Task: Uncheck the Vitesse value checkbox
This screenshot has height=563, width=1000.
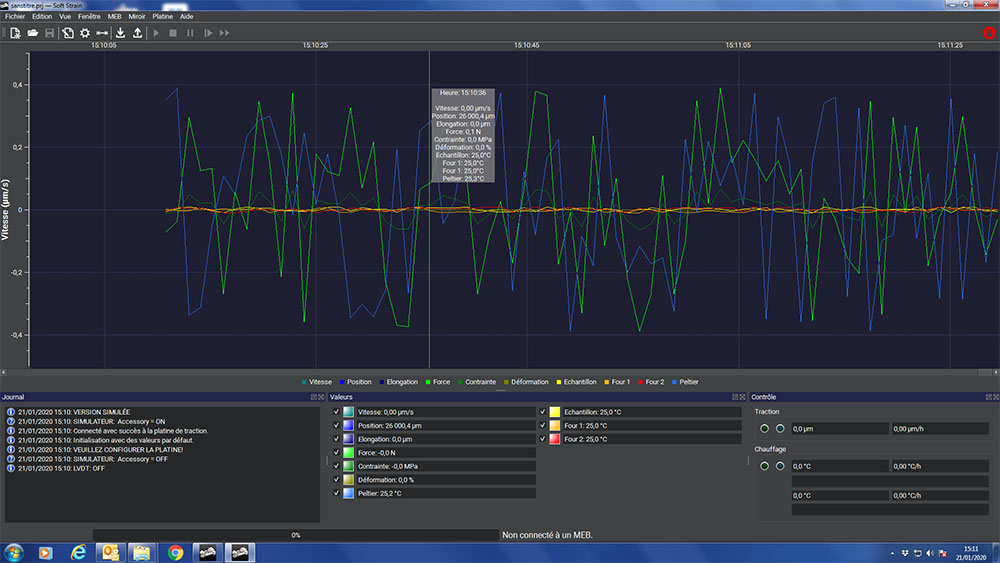Action: tap(337, 412)
